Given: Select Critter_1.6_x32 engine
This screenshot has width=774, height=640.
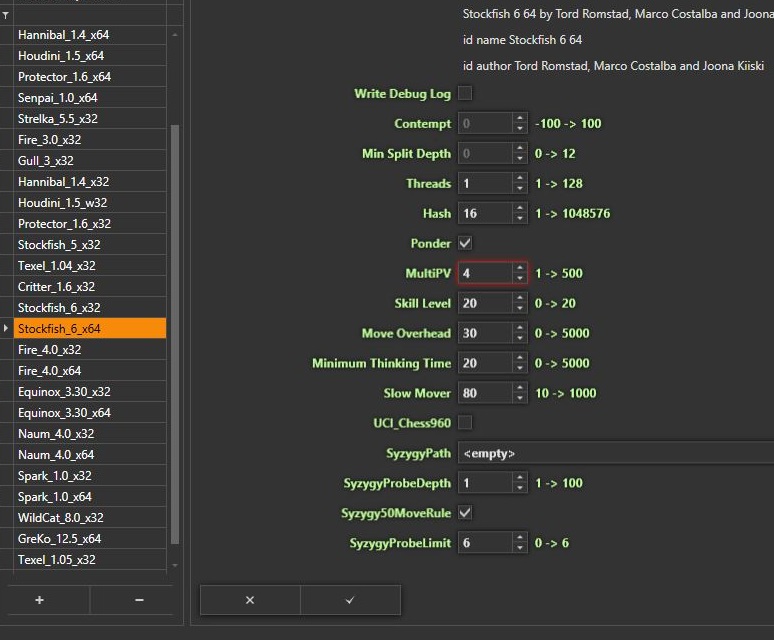Looking at the screenshot, I should (90, 286).
